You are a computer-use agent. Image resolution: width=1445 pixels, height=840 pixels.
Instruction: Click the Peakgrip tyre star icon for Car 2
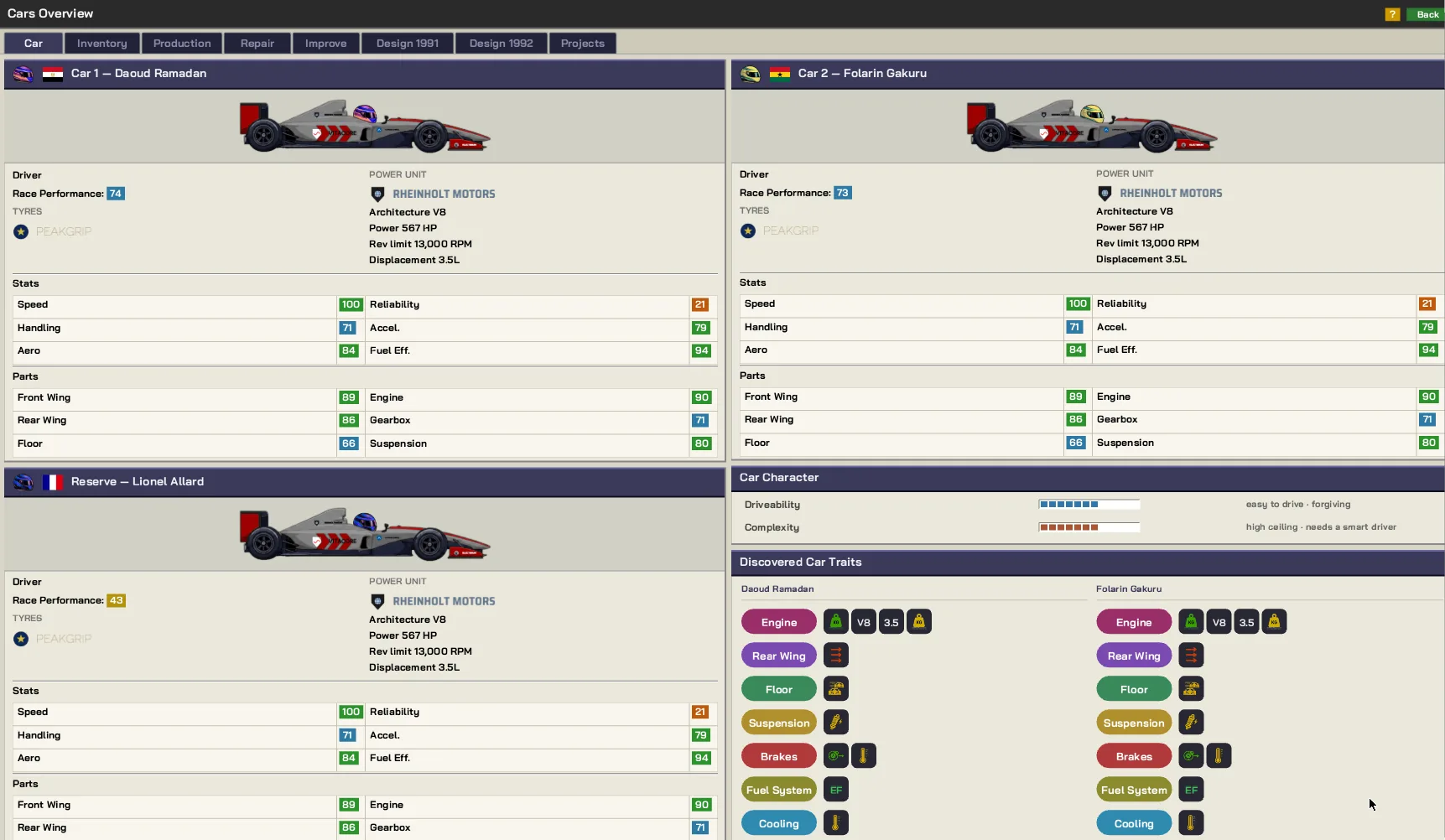(x=748, y=231)
